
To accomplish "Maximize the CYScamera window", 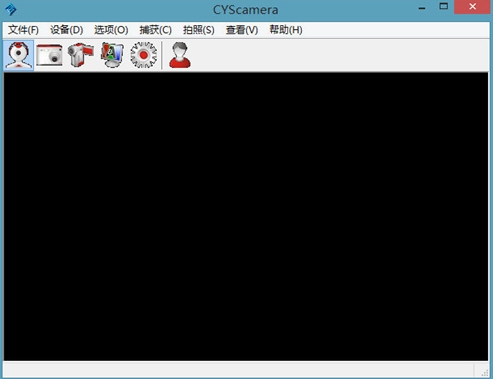I will (x=444, y=7).
